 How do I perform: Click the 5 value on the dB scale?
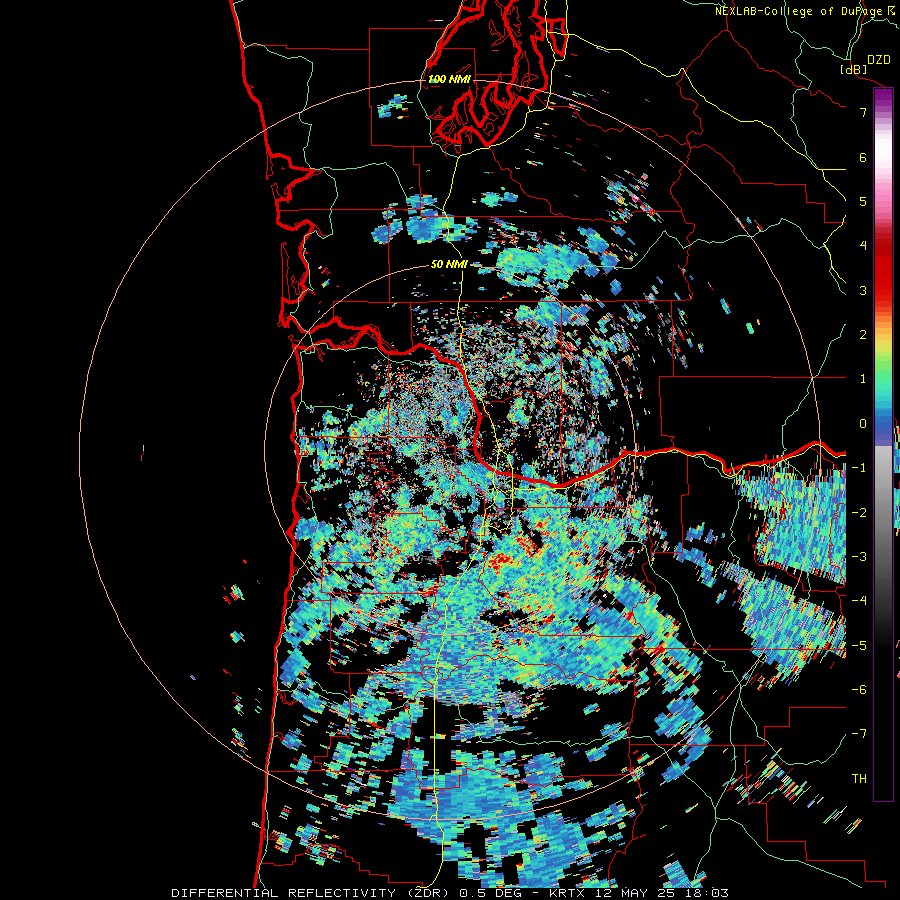863,201
